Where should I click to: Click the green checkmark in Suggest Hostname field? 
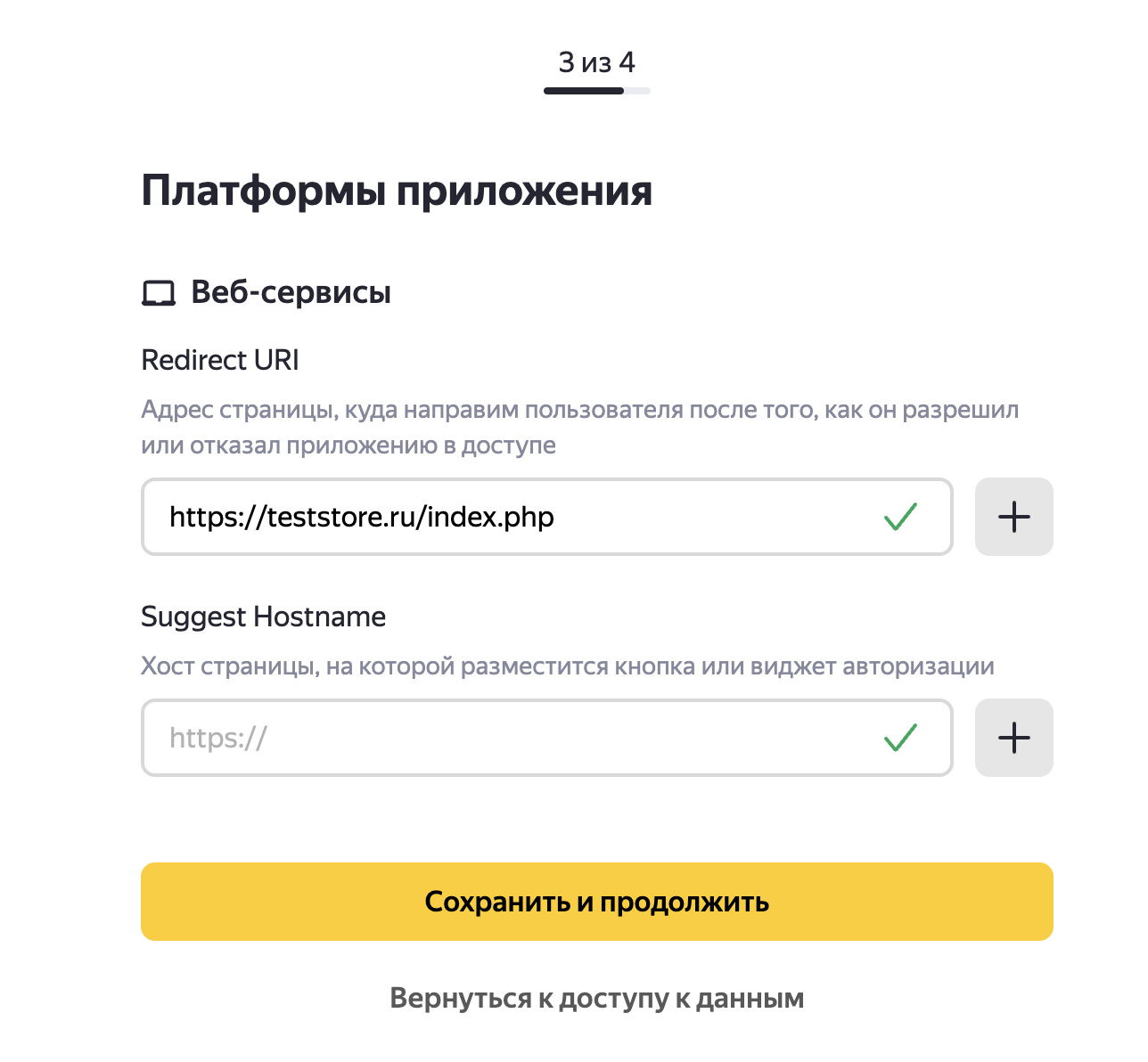(900, 738)
